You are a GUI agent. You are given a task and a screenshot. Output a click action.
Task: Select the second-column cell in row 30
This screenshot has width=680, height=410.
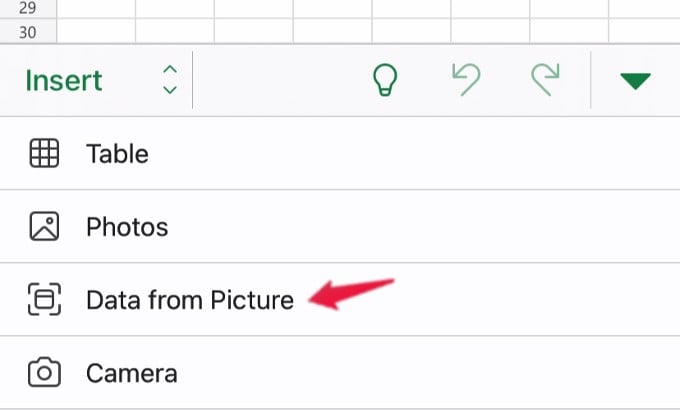[175, 31]
